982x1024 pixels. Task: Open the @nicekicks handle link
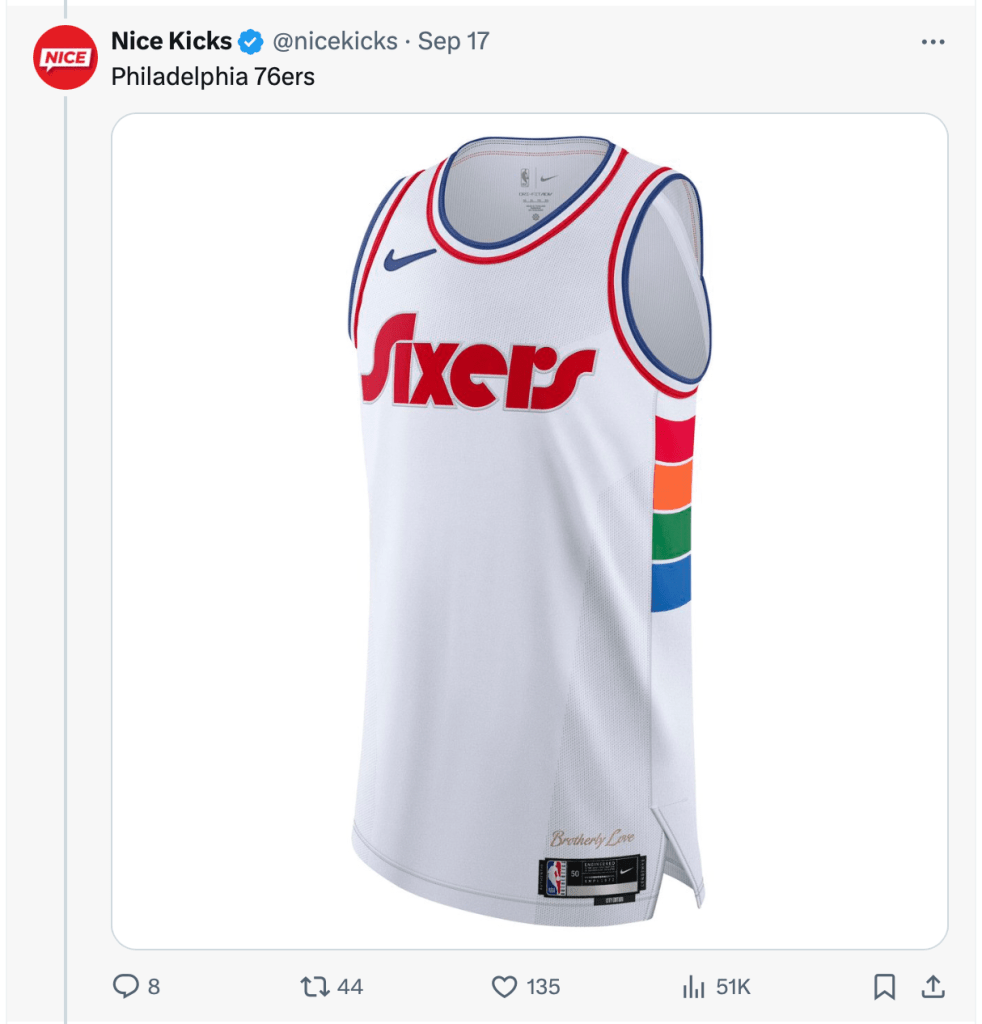point(335,41)
